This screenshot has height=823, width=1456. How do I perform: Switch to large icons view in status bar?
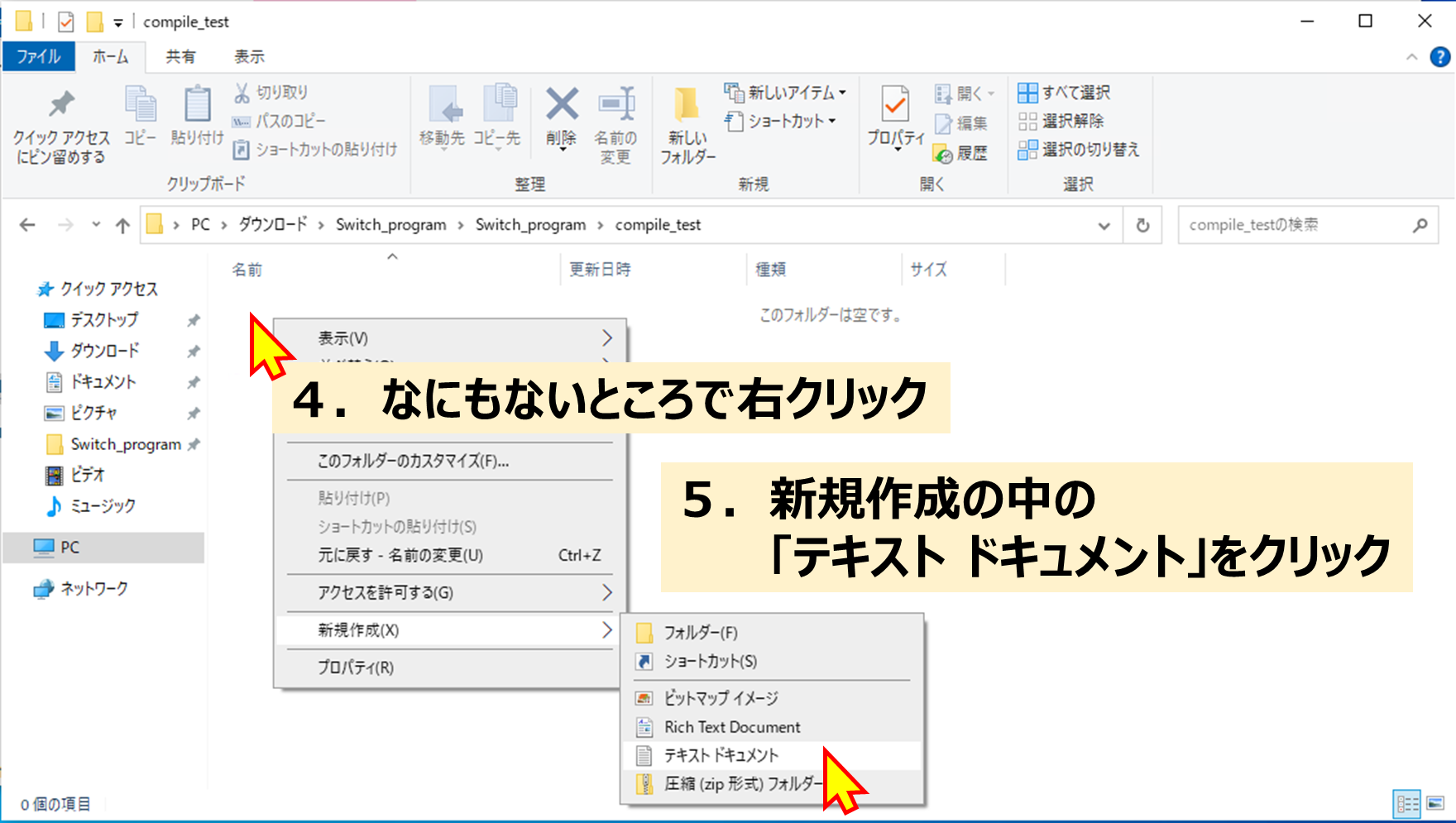(x=1435, y=804)
